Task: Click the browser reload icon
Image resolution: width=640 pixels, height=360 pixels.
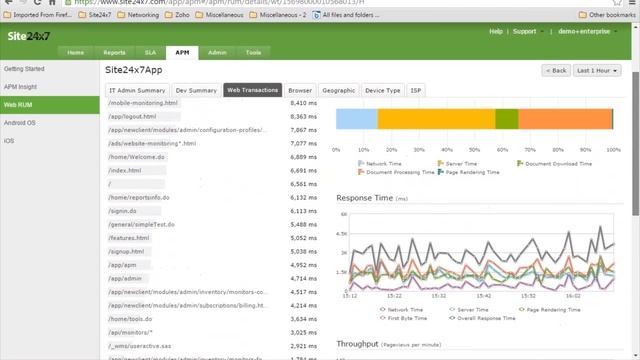Action: (37, 2)
